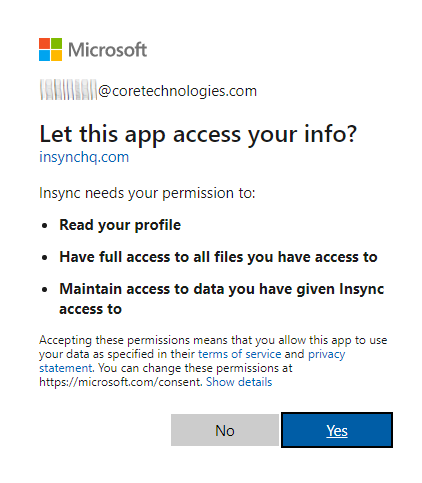The height and width of the screenshot is (483, 422).
Task: Select 'Maintain access to data' permission
Action: (222, 299)
